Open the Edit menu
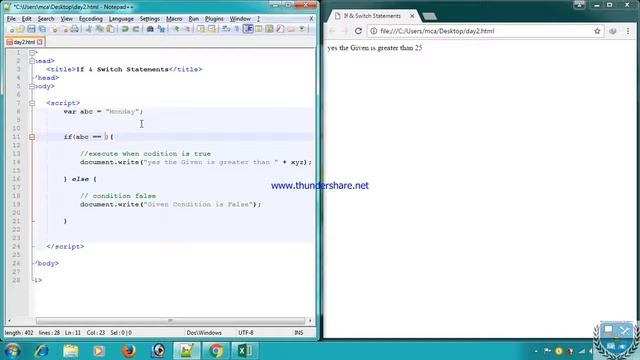The image size is (640, 360). [27, 19]
